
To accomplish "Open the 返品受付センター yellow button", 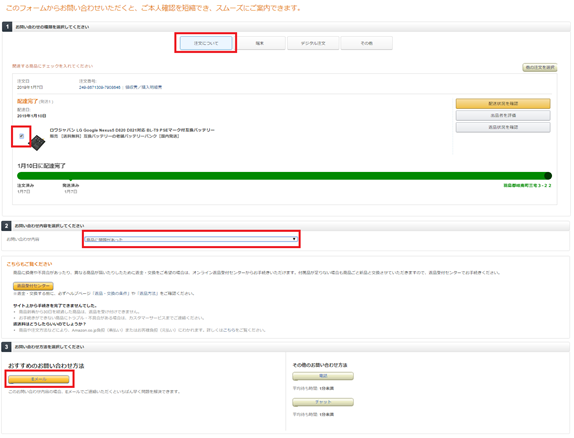I will (x=33, y=286).
